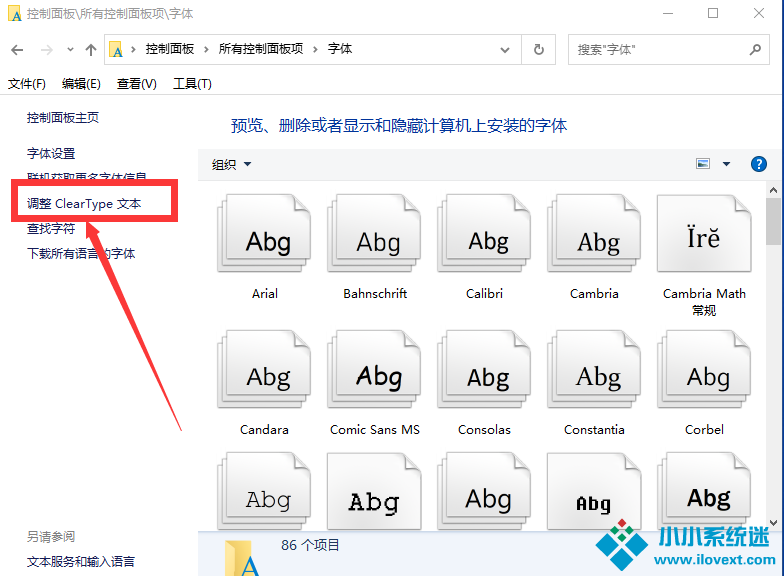The width and height of the screenshot is (784, 576).
Task: Select the Cambria font icon
Action: (x=594, y=234)
